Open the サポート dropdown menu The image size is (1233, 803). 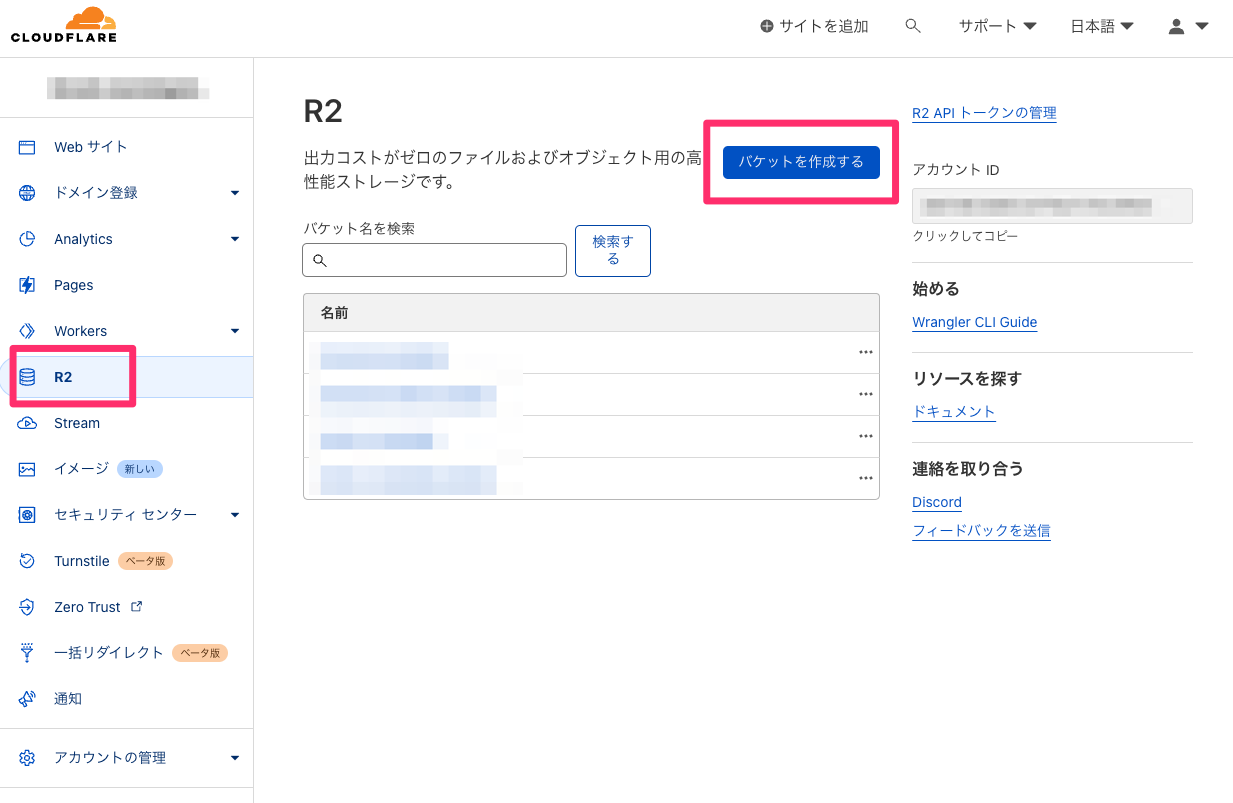[996, 26]
